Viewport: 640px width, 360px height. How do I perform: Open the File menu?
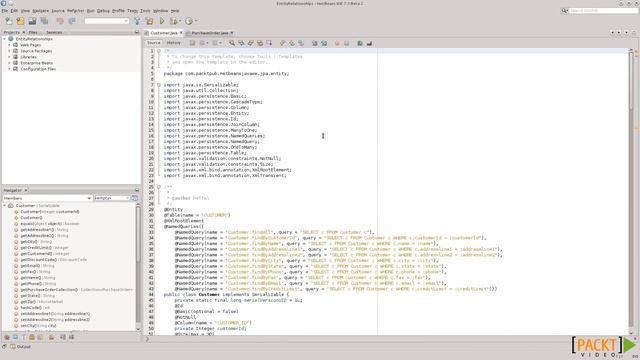(4, 11)
